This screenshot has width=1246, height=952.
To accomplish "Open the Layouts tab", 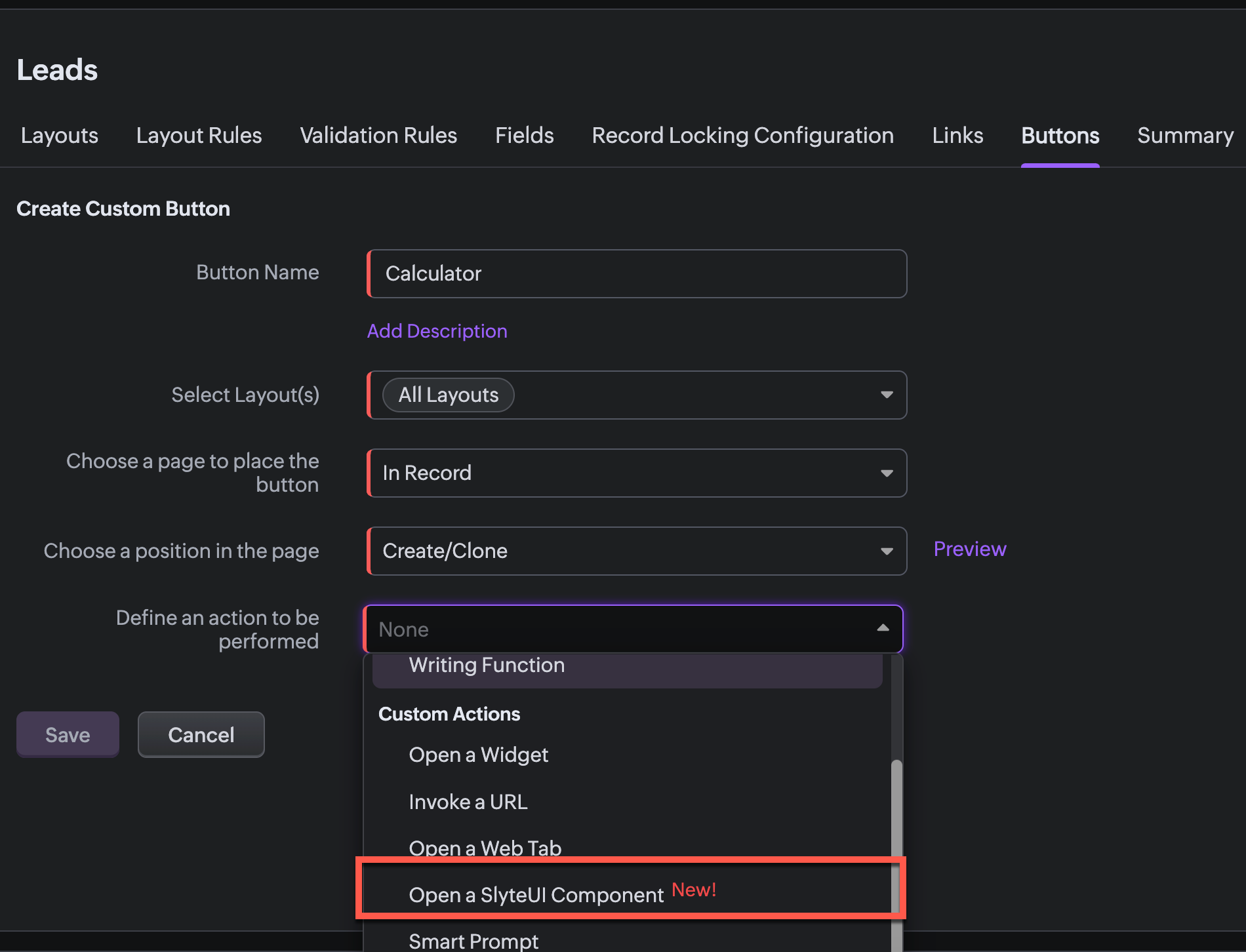I will coord(59,135).
